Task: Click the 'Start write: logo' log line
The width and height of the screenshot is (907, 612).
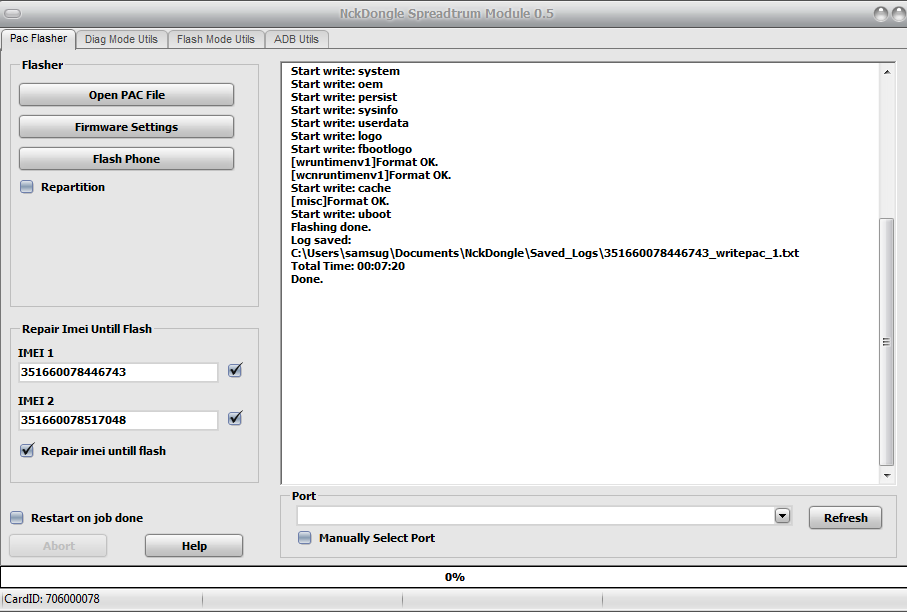Action: click(x=336, y=136)
